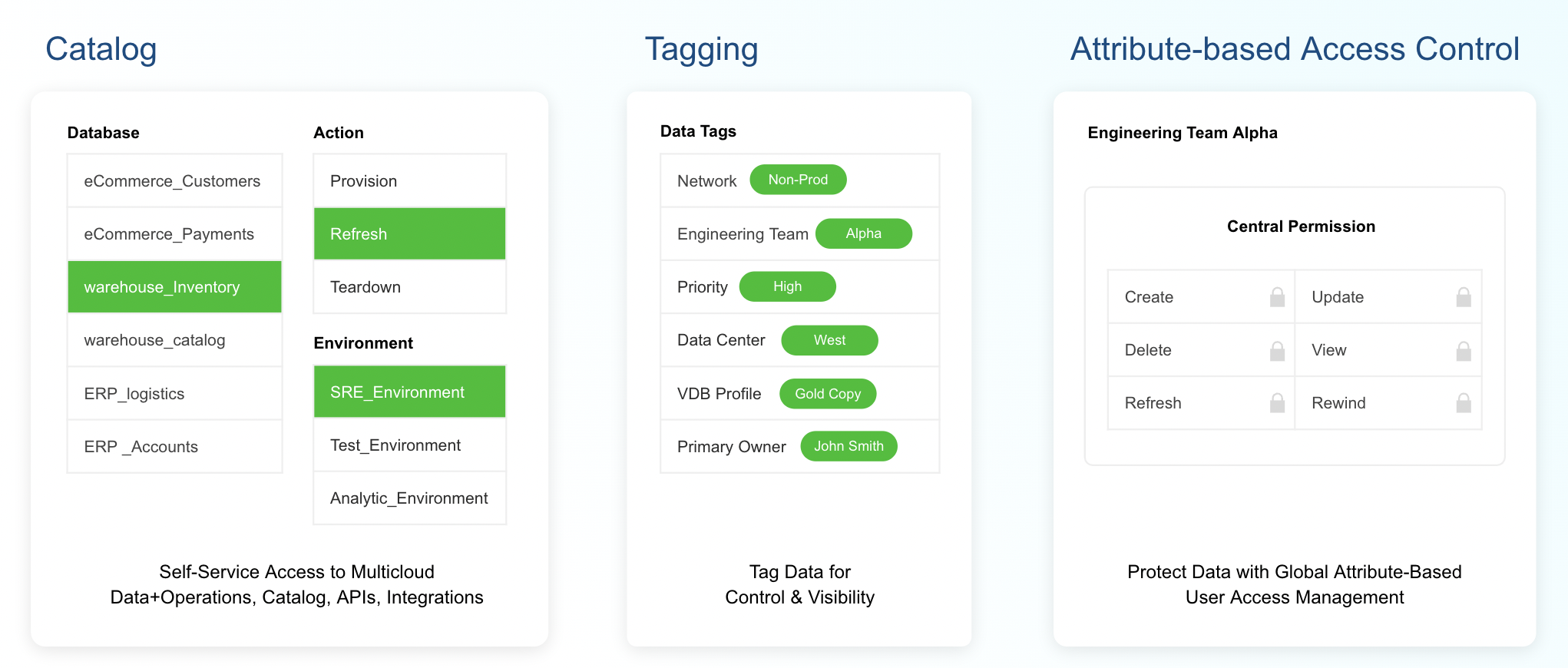The height and width of the screenshot is (668, 1568).
Task: Choose the Refresh action in Catalog
Action: pyautogui.click(x=409, y=234)
